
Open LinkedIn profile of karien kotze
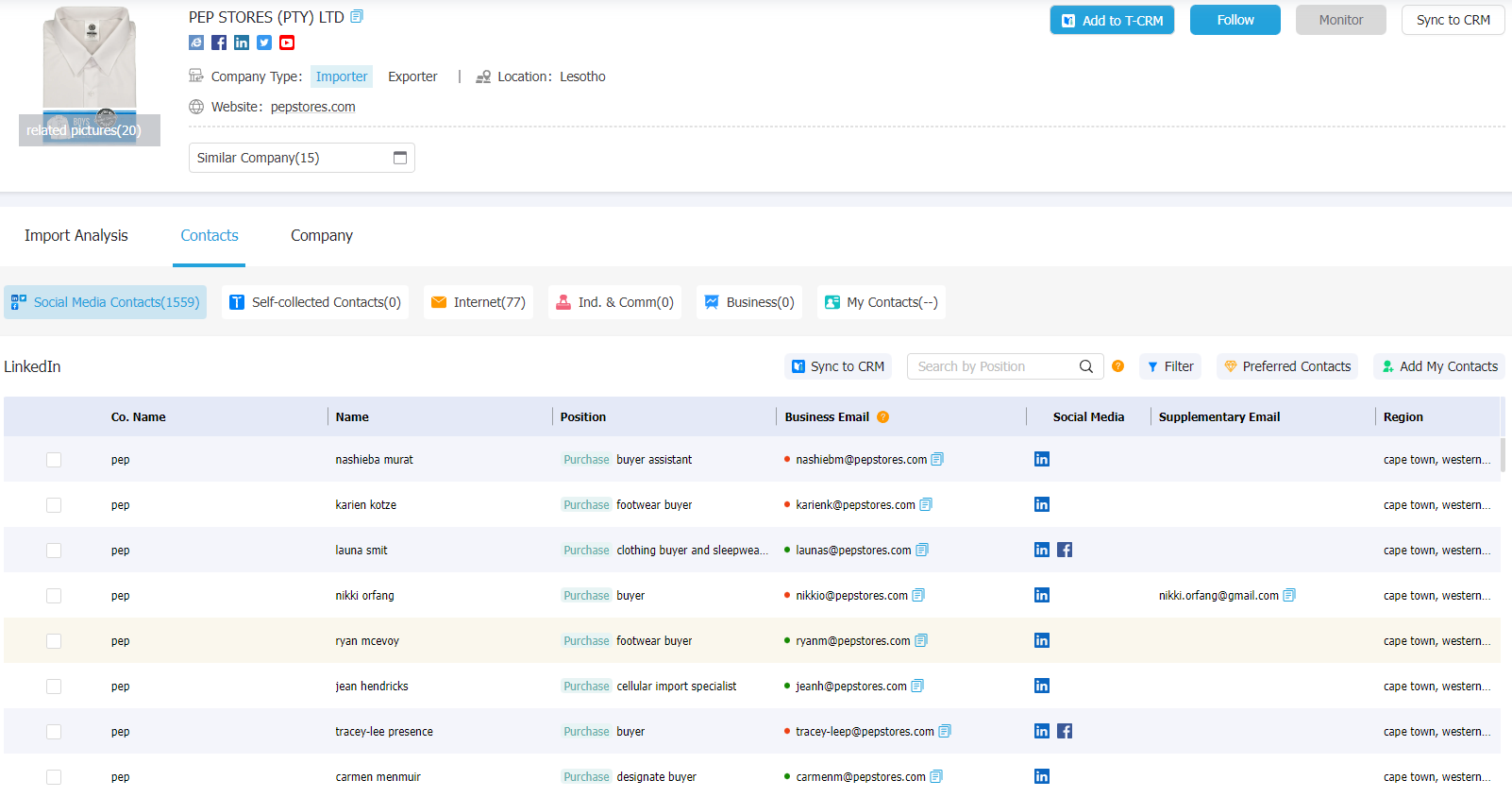[1042, 504]
